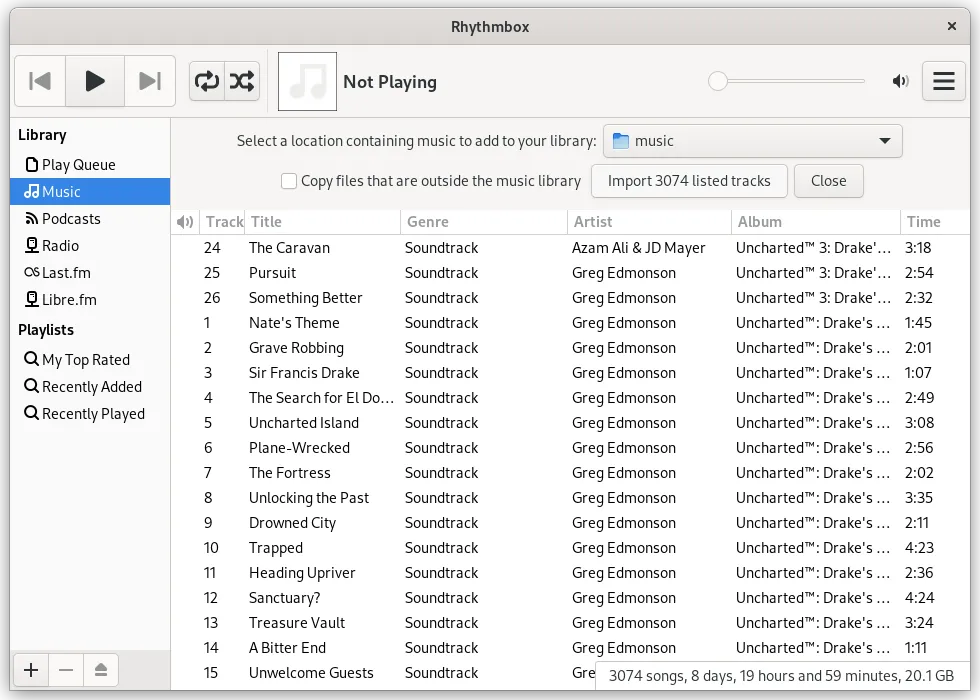Import the 3074 listed tracks
The width and height of the screenshot is (980, 700).
[689, 181]
